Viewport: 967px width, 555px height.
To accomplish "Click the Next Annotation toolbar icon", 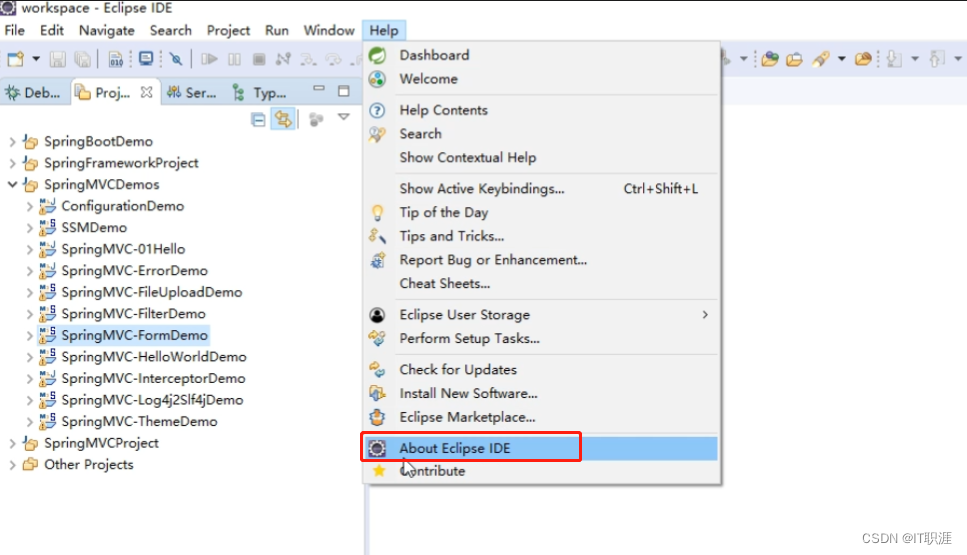I will (894, 59).
